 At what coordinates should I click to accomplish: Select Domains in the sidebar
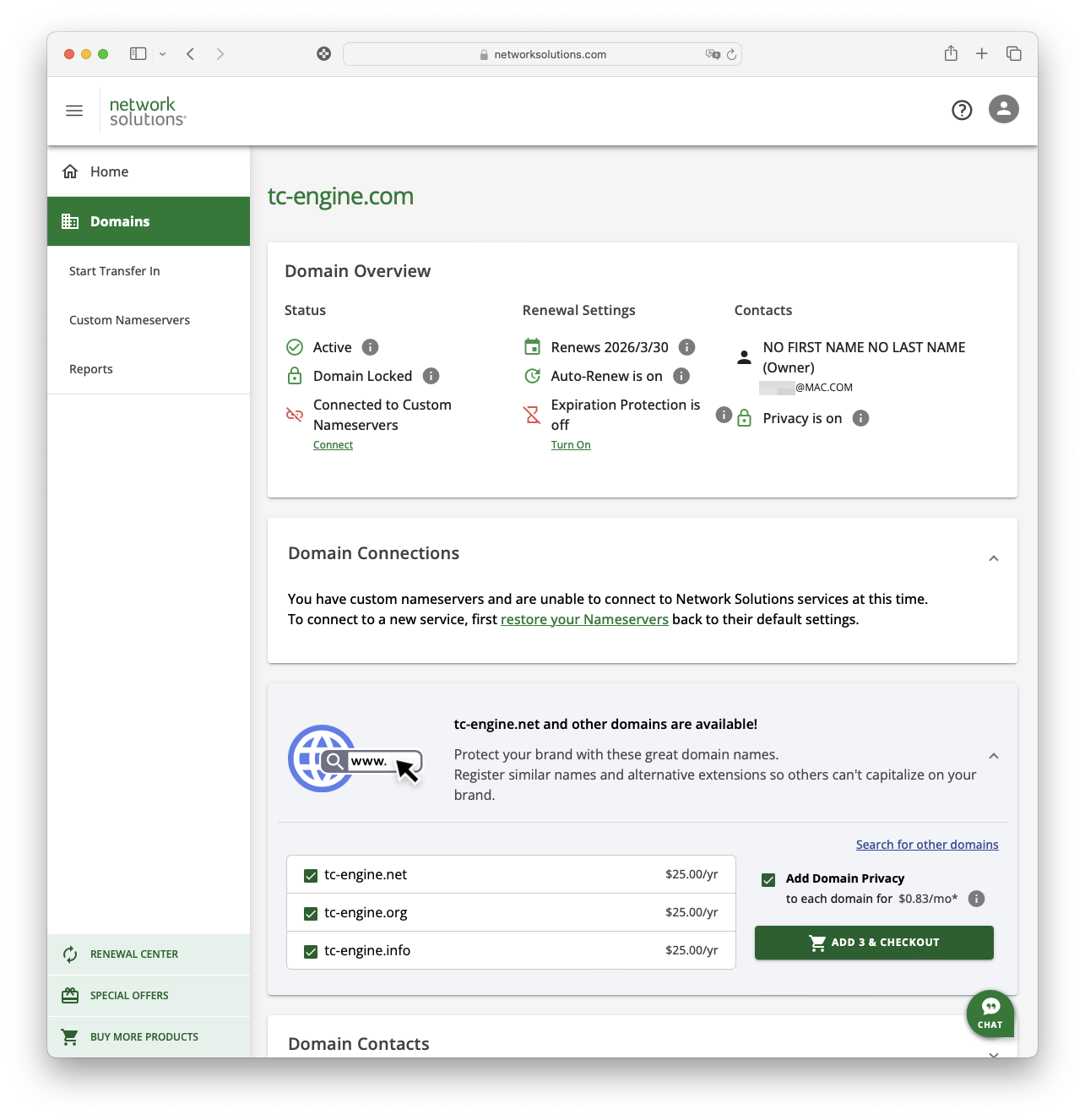pos(149,221)
